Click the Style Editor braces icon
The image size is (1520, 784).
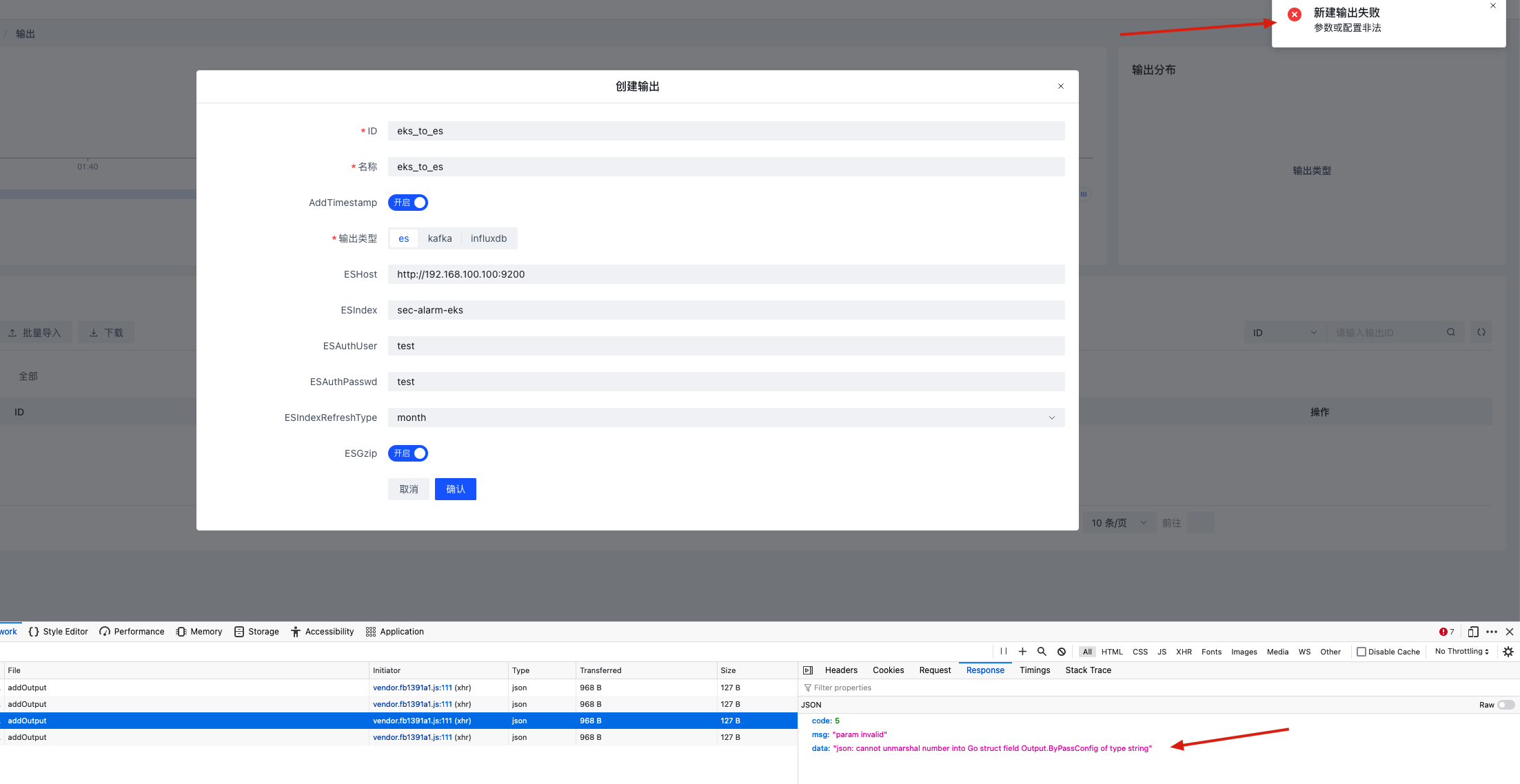tap(33, 631)
